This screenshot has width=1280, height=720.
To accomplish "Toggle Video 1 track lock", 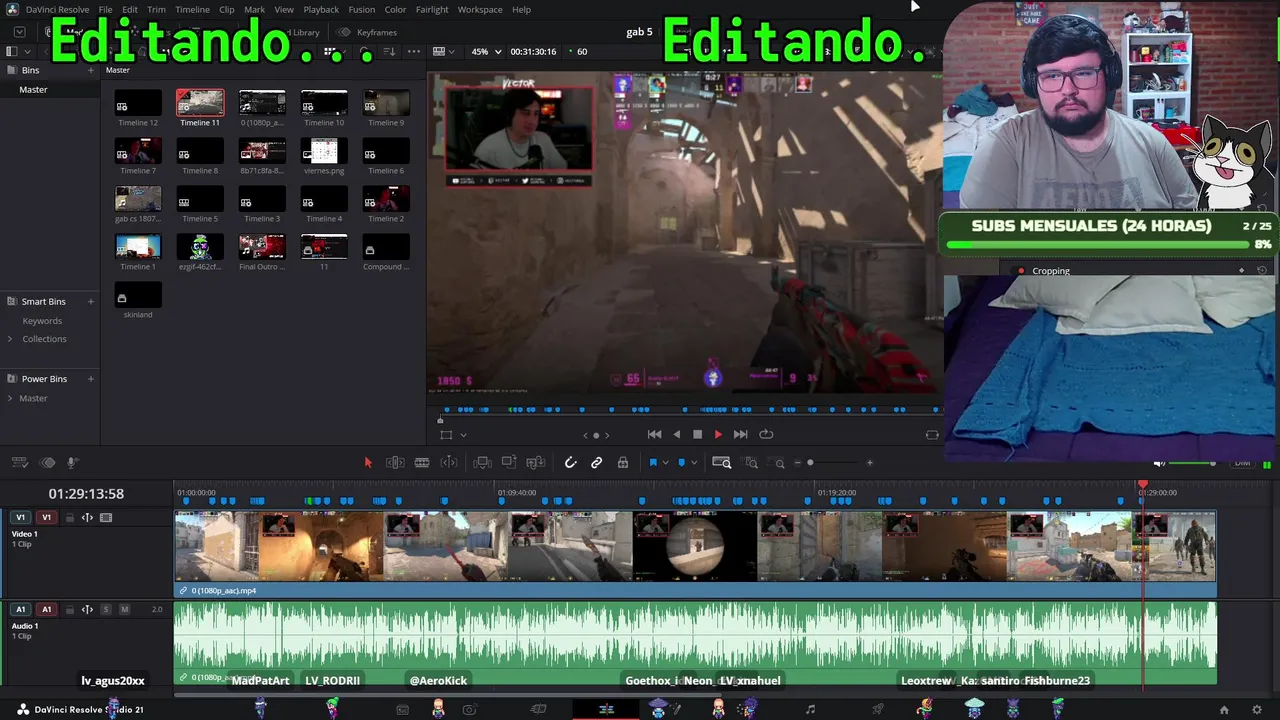I will (x=70, y=518).
